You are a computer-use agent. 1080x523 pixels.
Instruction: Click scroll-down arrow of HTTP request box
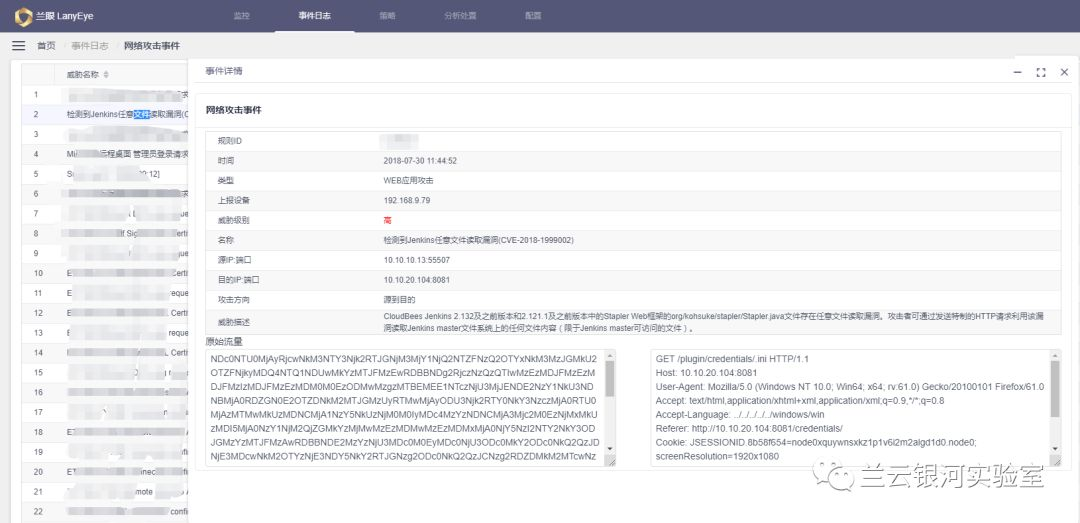1055,449
